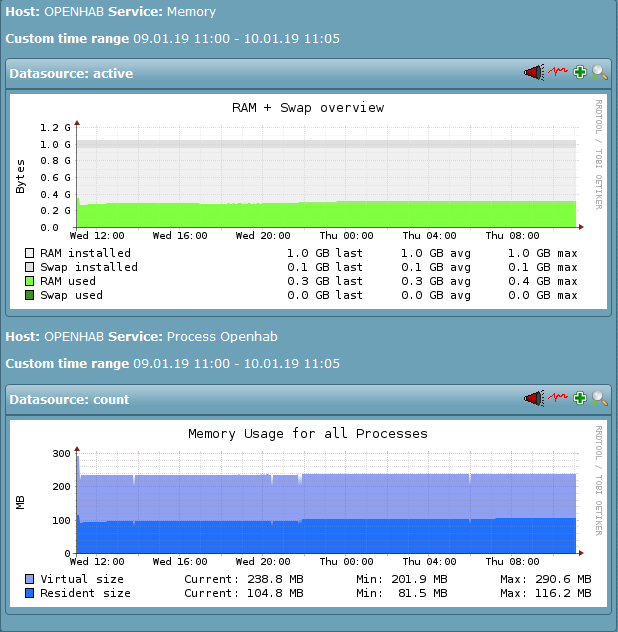This screenshot has width=618, height=632.
Task: Click the RAM used light green legend swatch
Action: 30,282
